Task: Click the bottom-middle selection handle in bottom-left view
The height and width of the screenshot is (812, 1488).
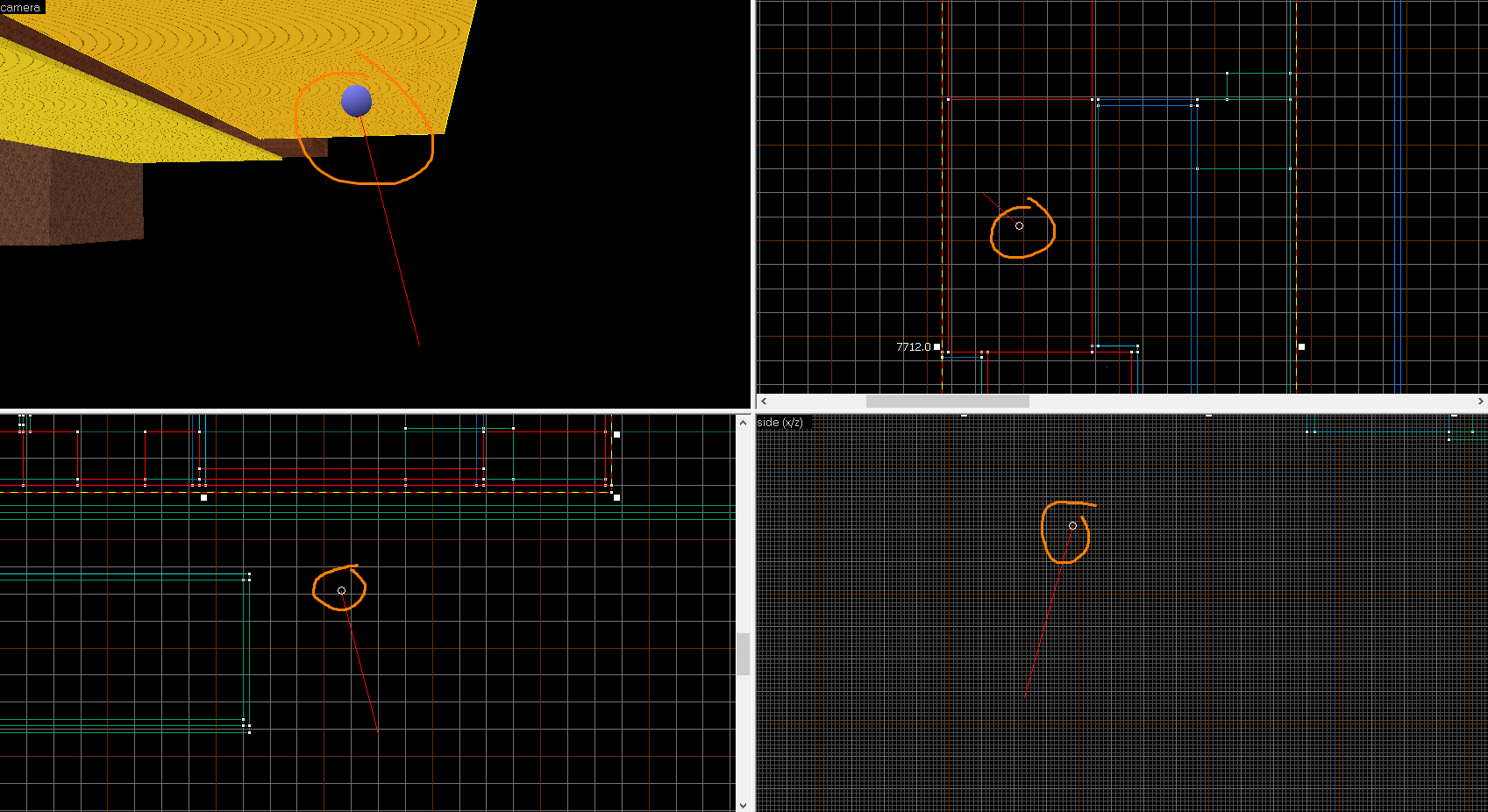Action: tap(204, 497)
